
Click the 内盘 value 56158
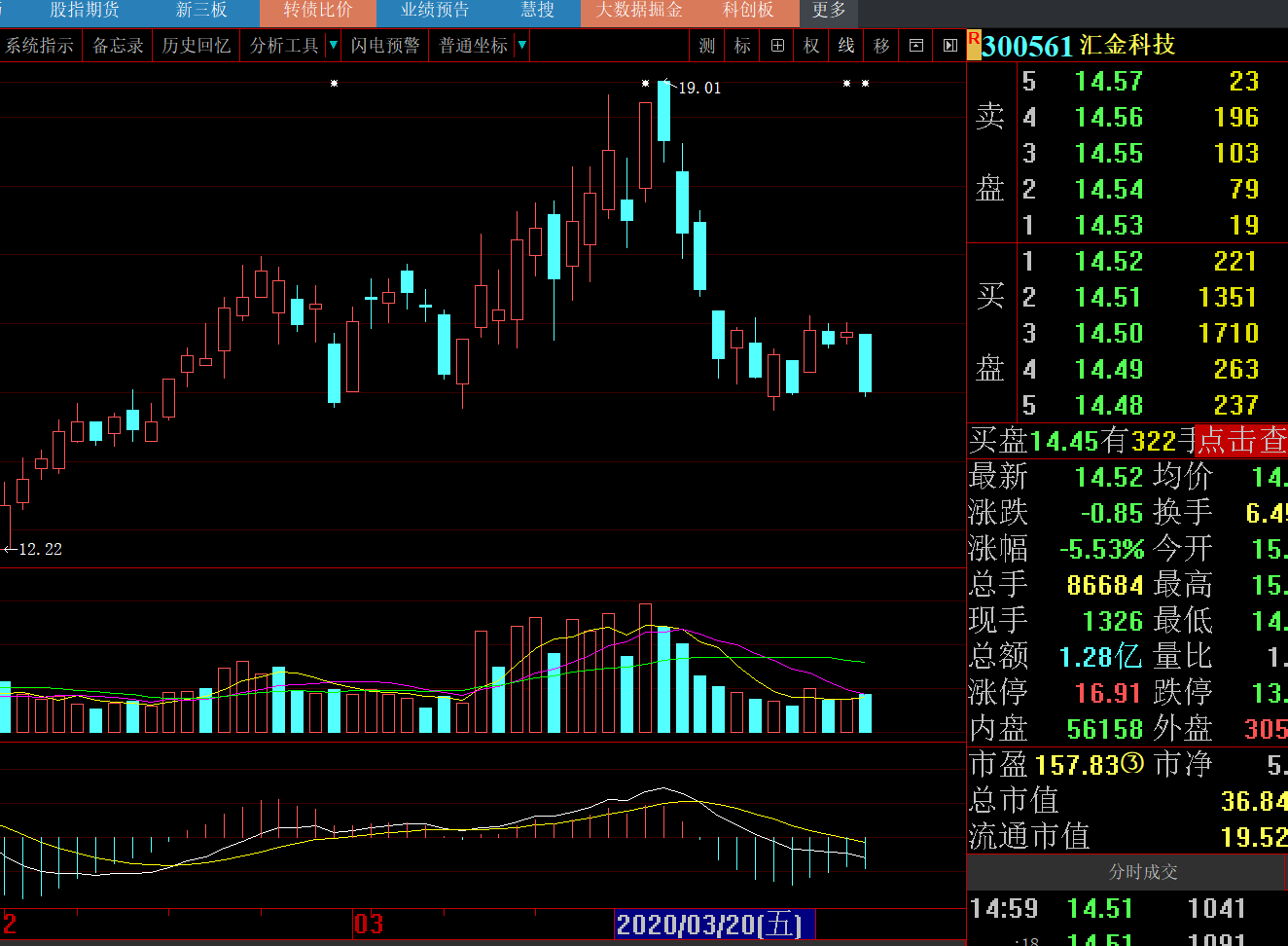tap(1105, 729)
